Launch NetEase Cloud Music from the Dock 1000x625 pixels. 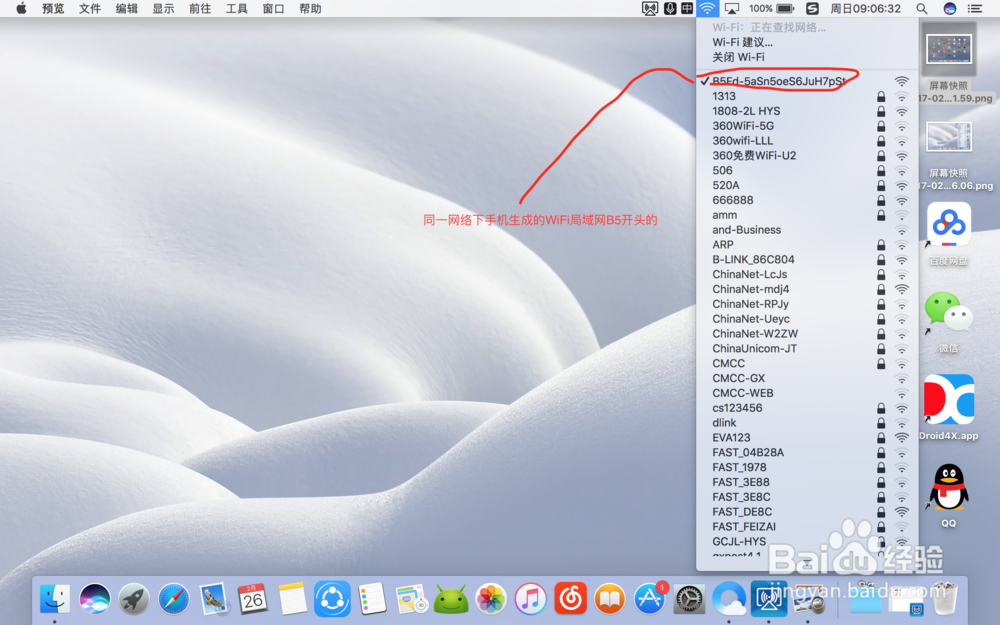coord(570,600)
